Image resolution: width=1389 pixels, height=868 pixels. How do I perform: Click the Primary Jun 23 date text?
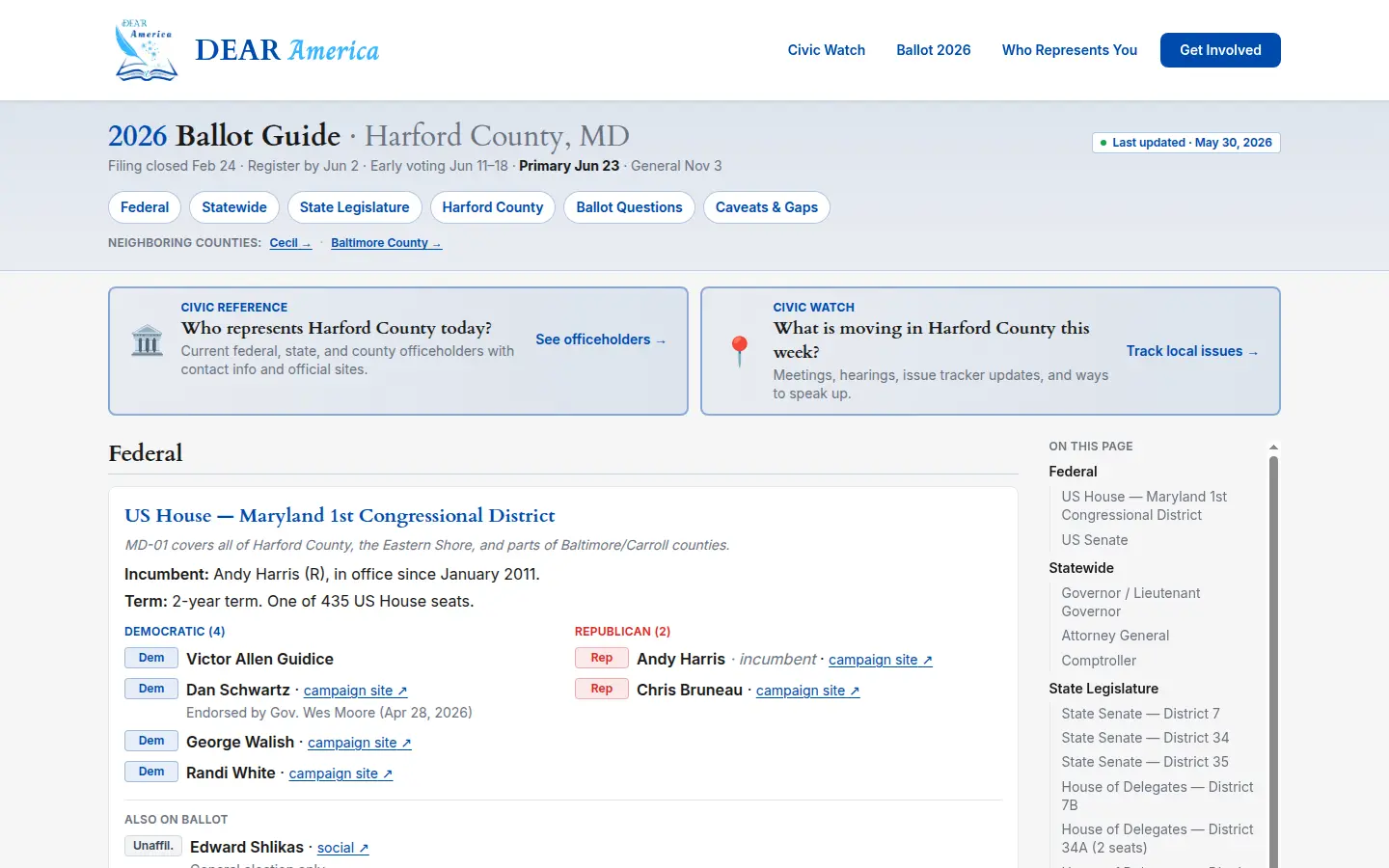(569, 166)
